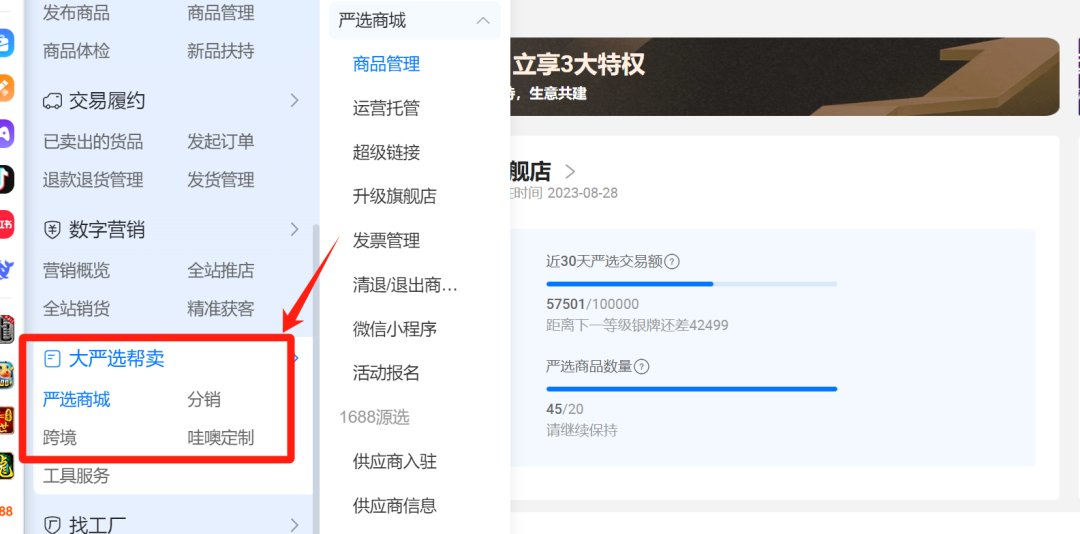
Task: Open 已卖出的货品 under 交易履约
Action: click(x=93, y=142)
